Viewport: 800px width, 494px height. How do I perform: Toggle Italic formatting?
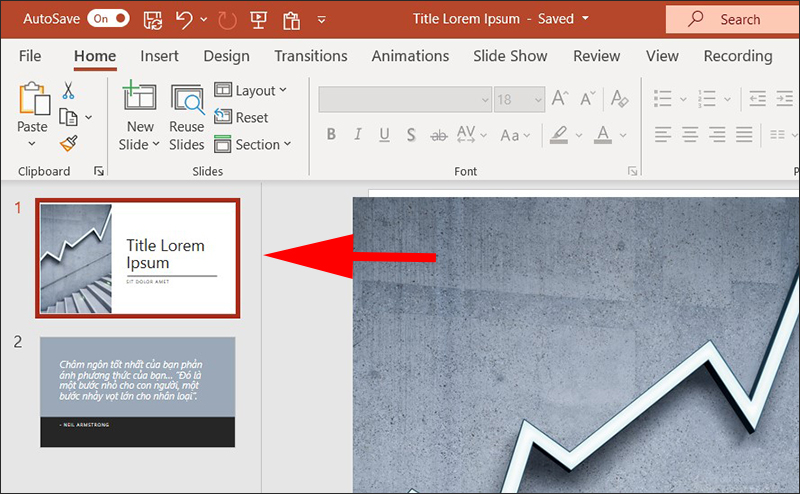(x=358, y=134)
